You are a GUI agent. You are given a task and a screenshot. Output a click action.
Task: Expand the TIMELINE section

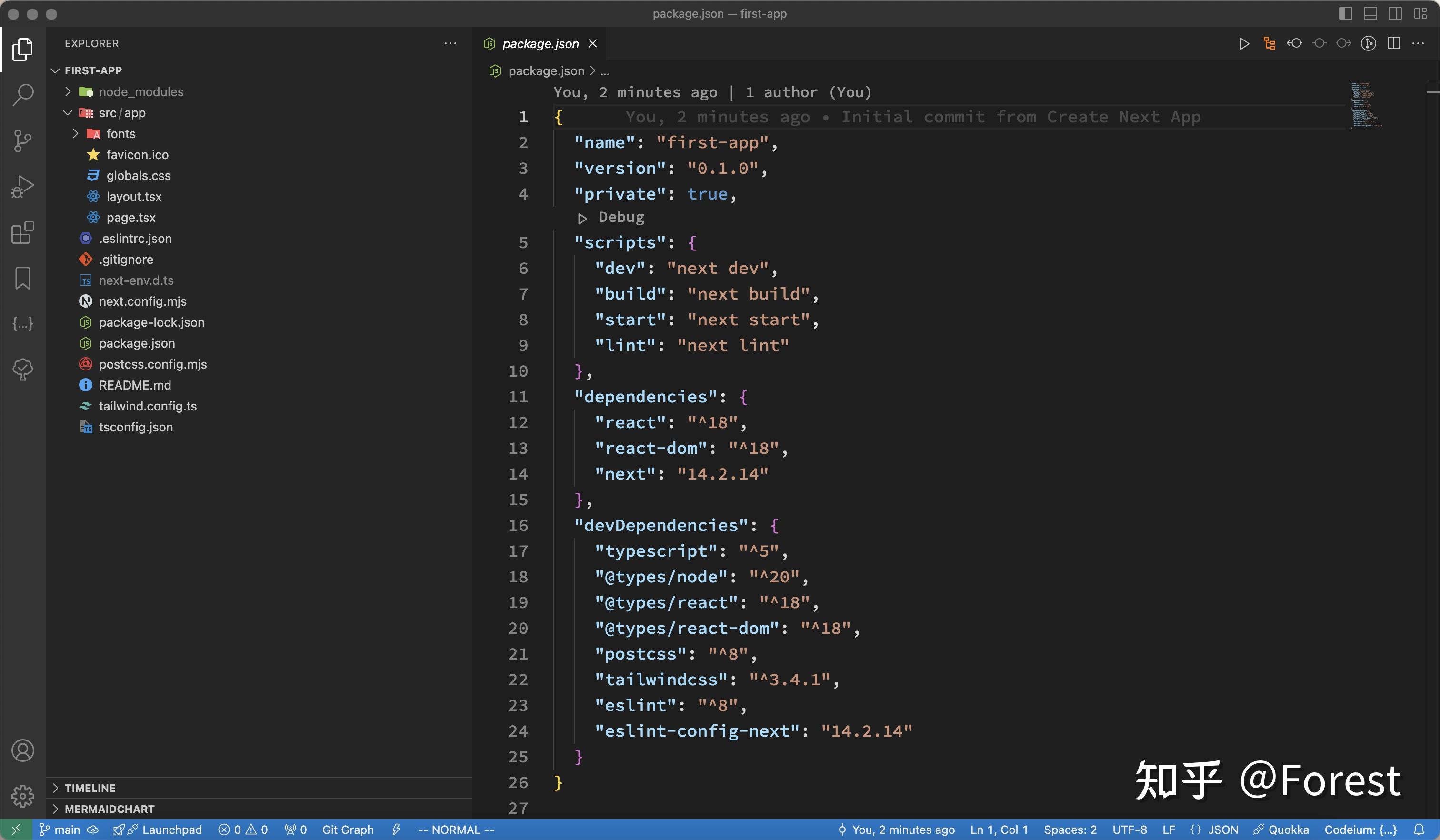click(90, 788)
